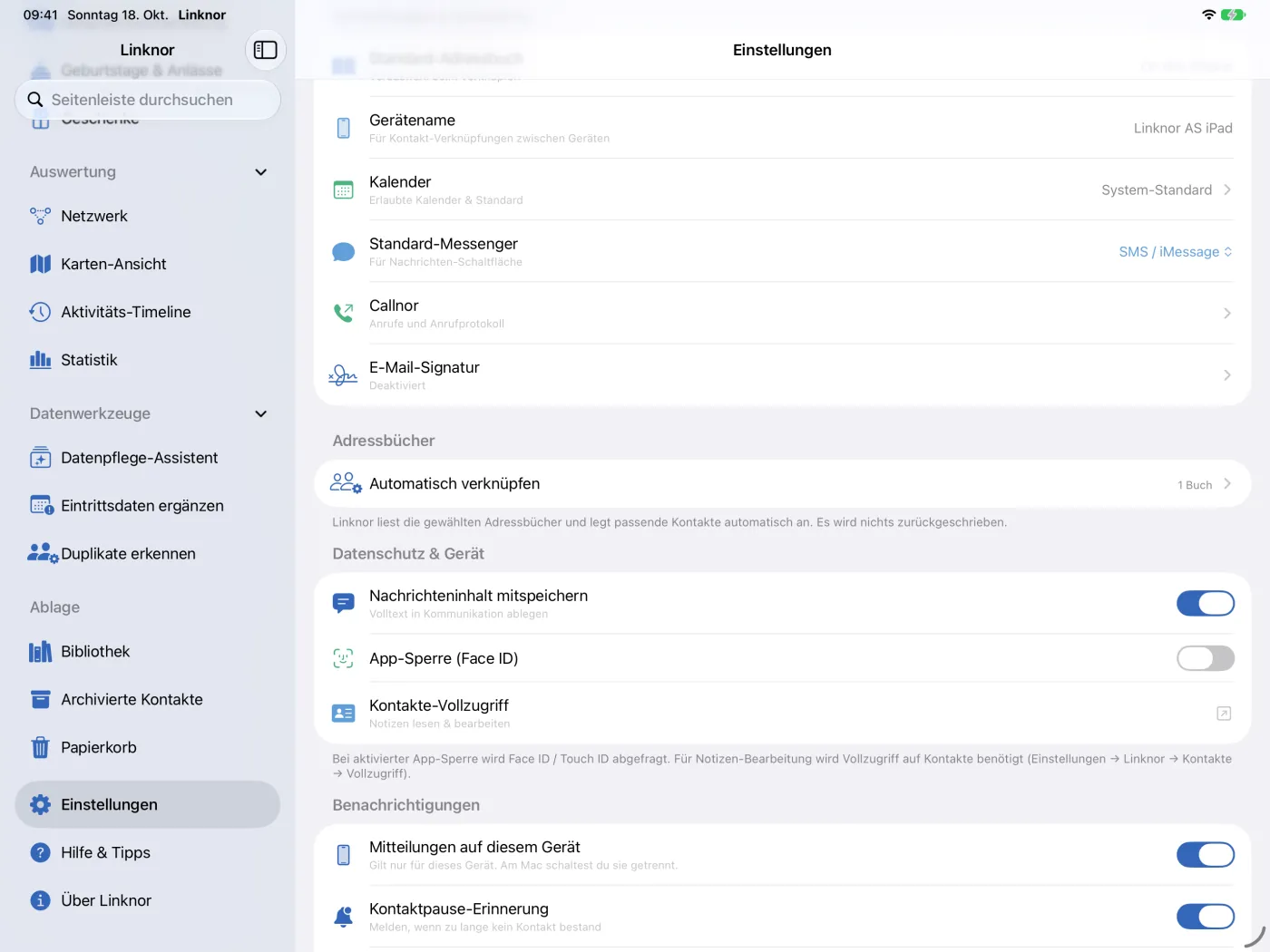
Task: Open the Kalender settings row
Action: (x=783, y=189)
